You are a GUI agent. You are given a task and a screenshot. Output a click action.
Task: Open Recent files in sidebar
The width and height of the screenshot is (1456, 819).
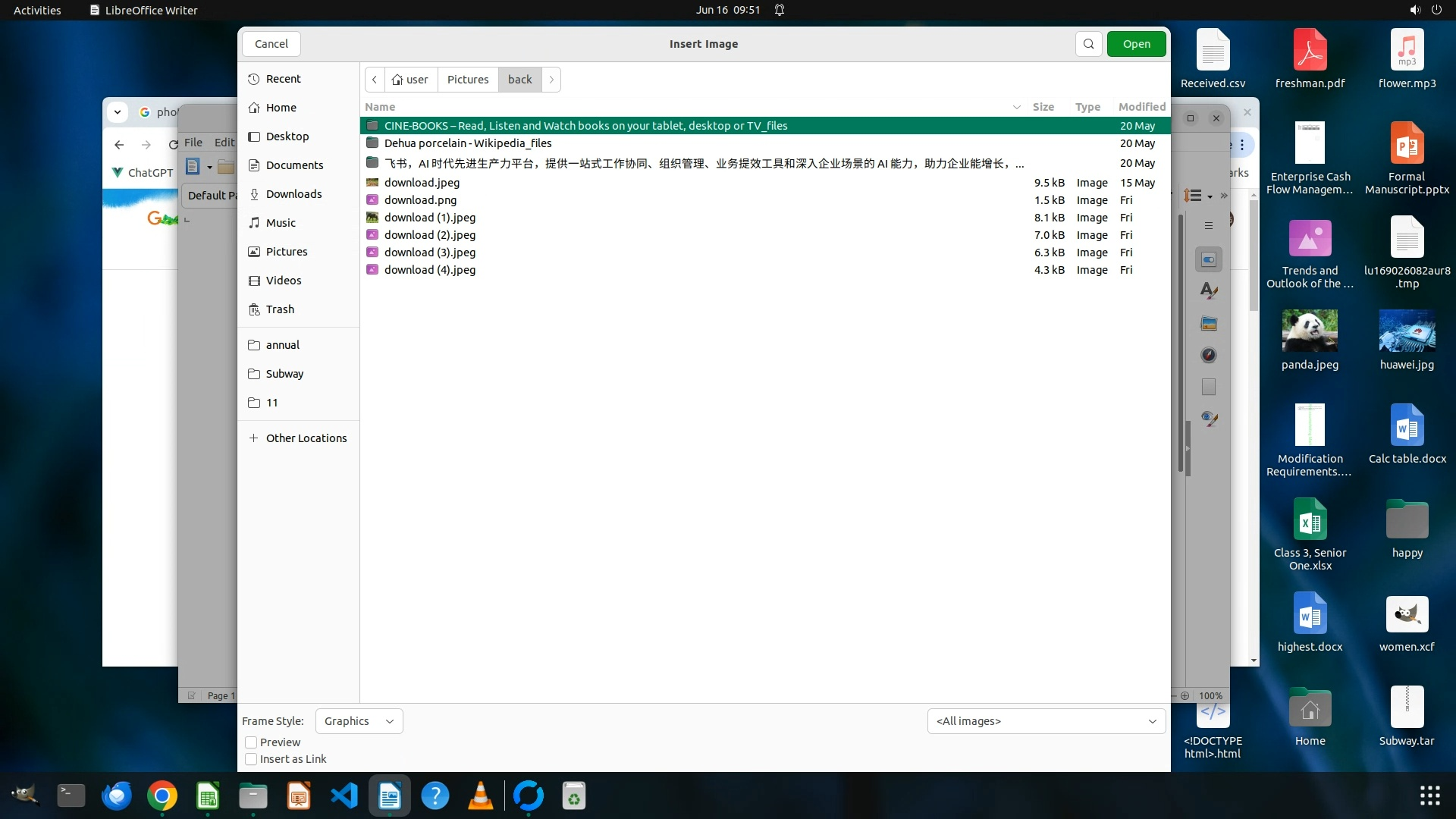pyautogui.click(x=283, y=79)
